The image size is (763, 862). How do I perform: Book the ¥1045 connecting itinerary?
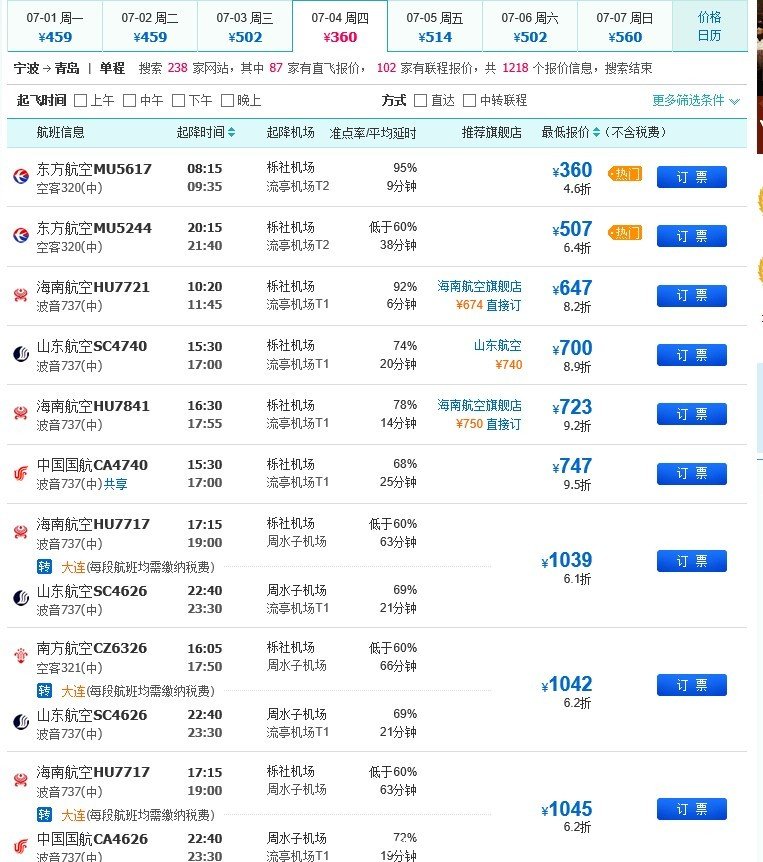[692, 809]
